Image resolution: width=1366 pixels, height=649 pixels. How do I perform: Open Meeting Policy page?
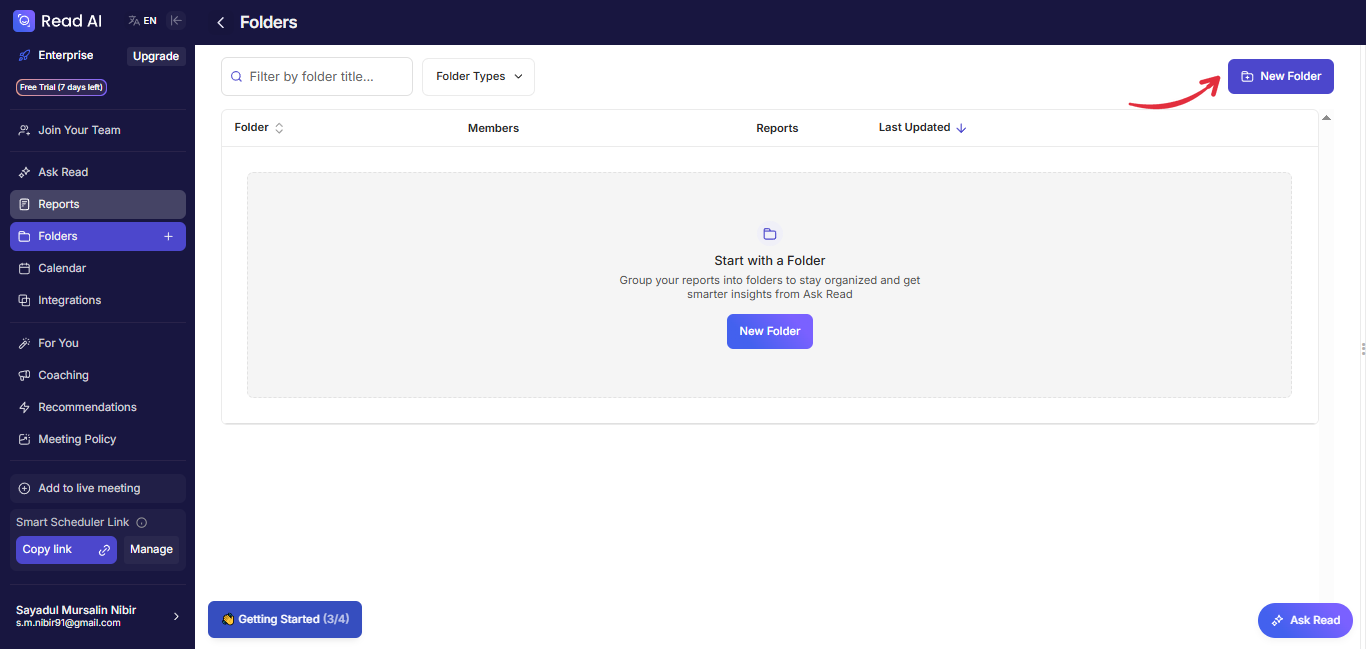pyautogui.click(x=98, y=439)
